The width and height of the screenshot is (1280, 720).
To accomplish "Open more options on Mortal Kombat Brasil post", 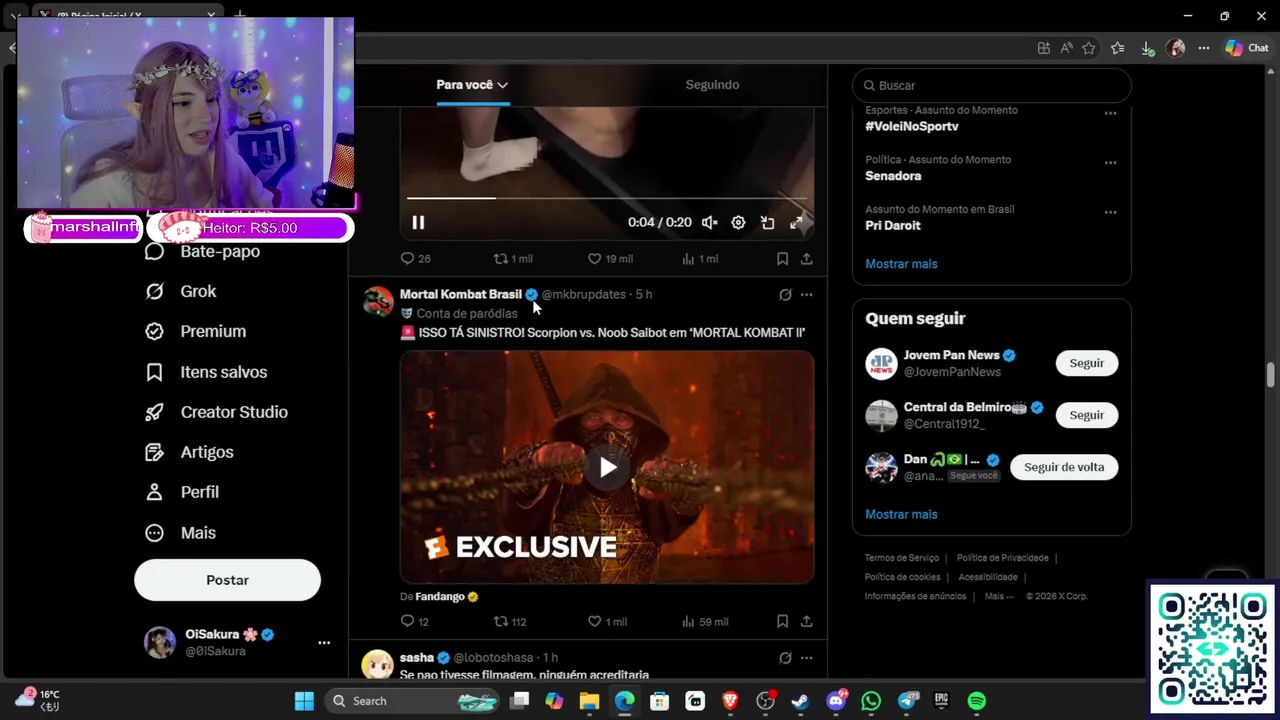I will click(x=806, y=295).
